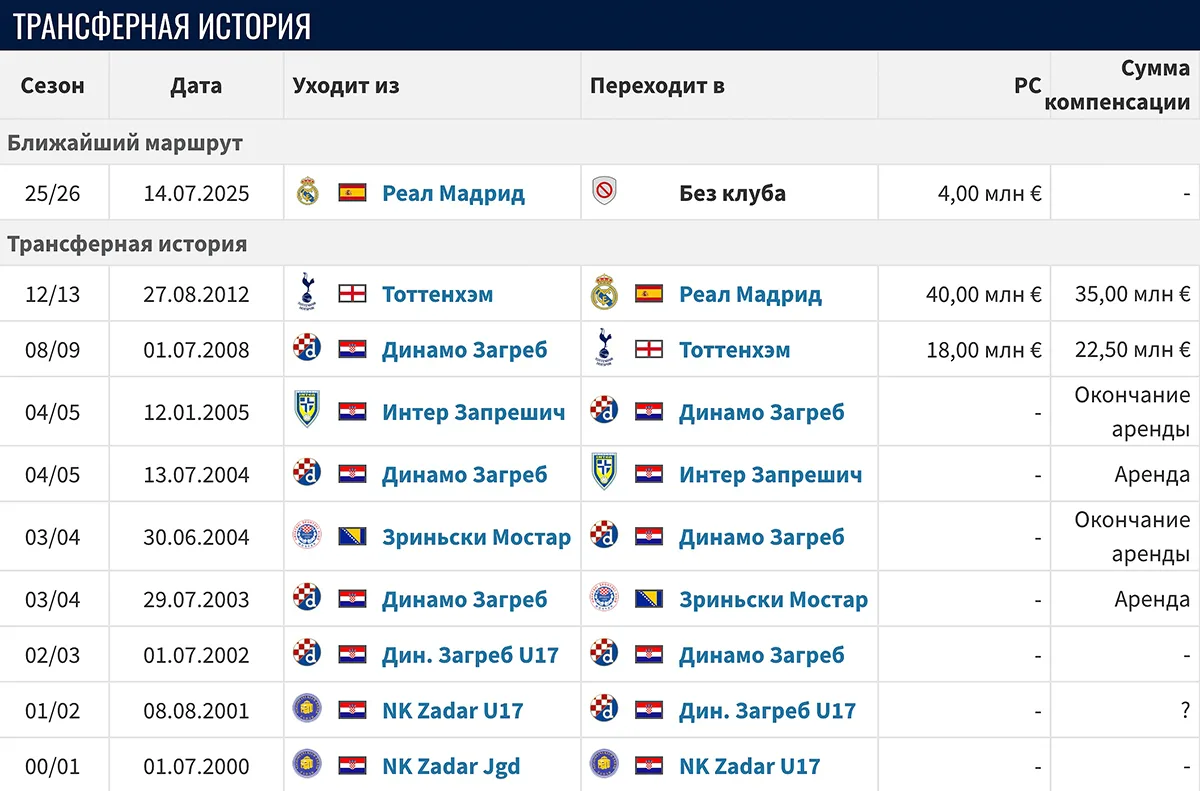Screen dimensions: 1200x791
Task: Click Zrinjski Mostar crest in 30.06.2004 row
Action: (x=307, y=536)
